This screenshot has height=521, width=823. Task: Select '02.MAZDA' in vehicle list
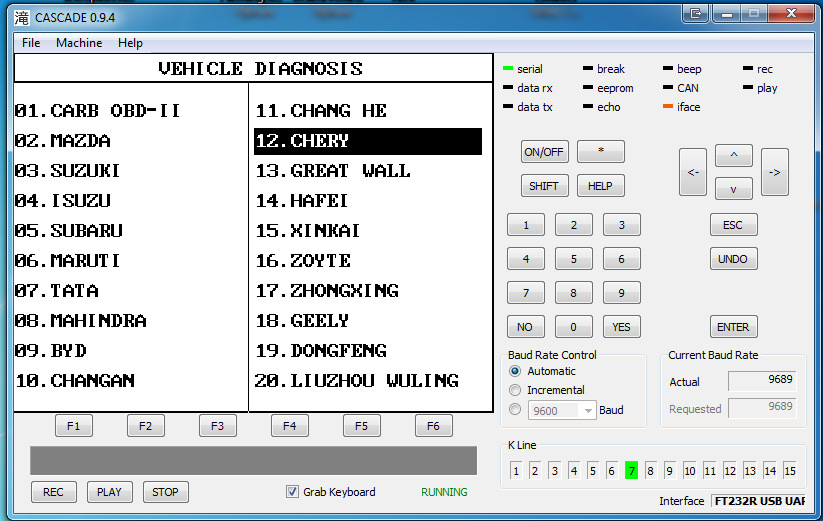pyautogui.click(x=62, y=141)
